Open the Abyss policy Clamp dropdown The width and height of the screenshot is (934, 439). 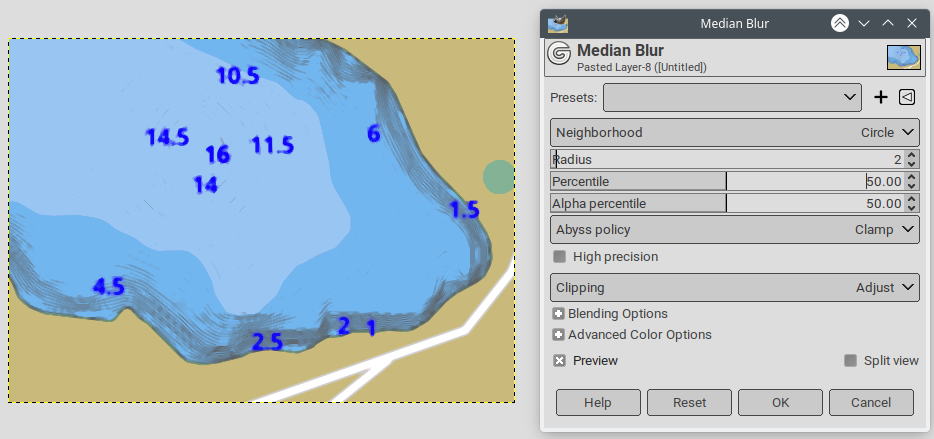pyautogui.click(x=734, y=229)
